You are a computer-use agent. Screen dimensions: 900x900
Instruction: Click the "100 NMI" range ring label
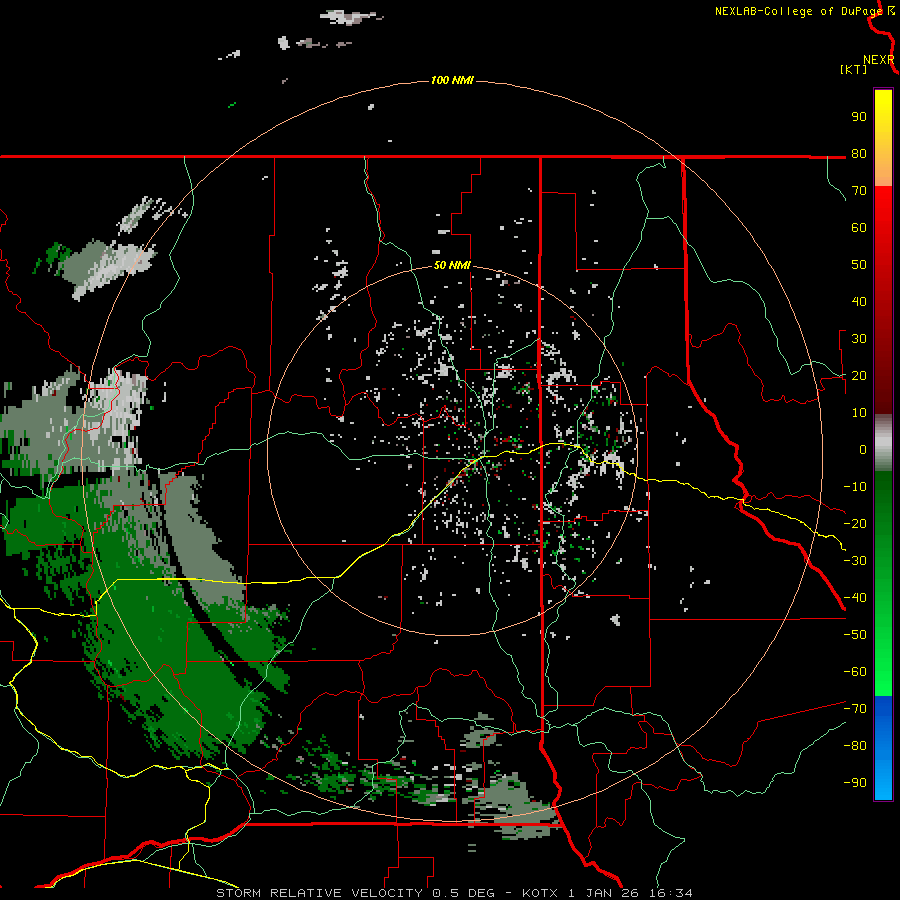(452, 80)
